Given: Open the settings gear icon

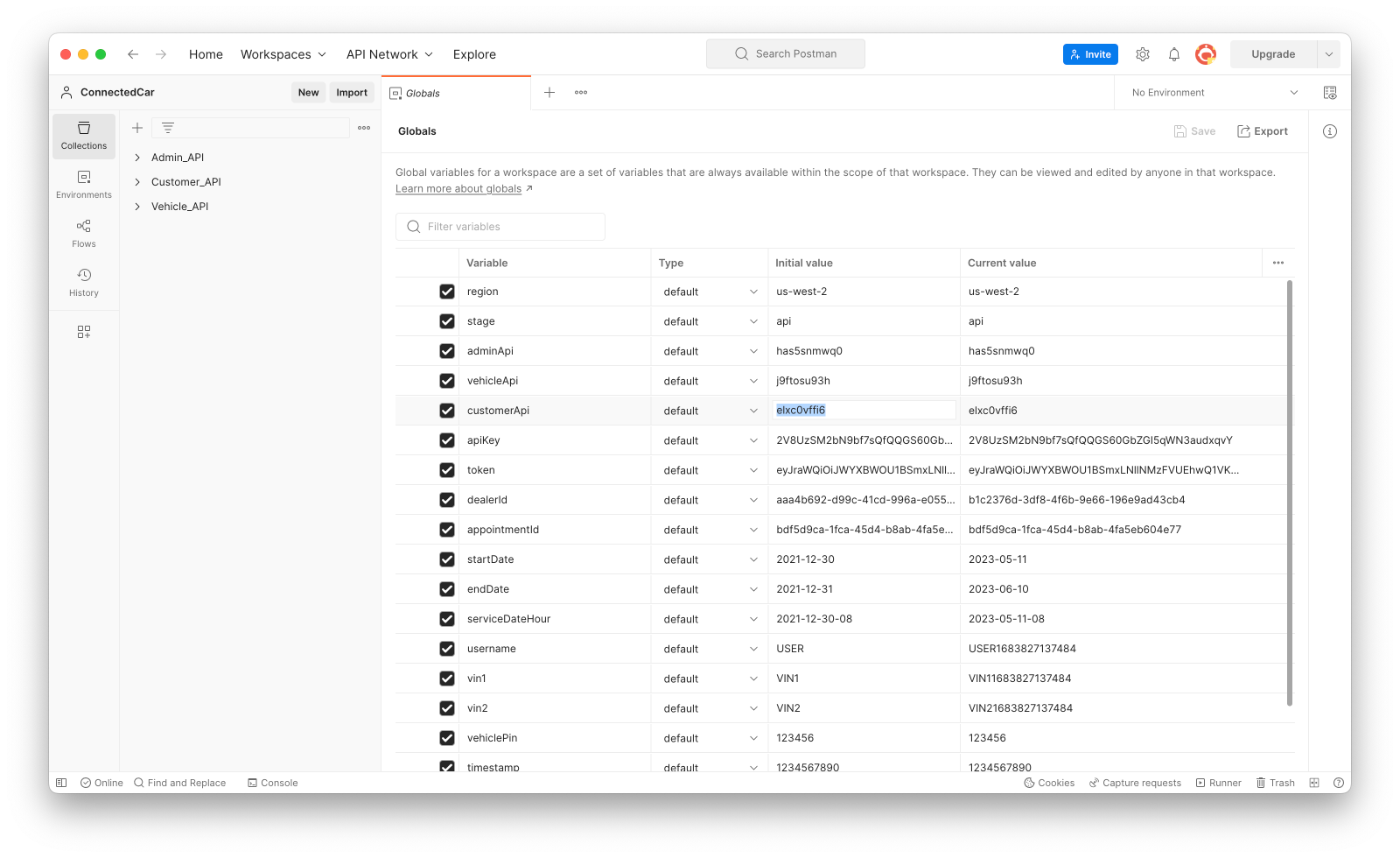Looking at the screenshot, I should pos(1143,54).
